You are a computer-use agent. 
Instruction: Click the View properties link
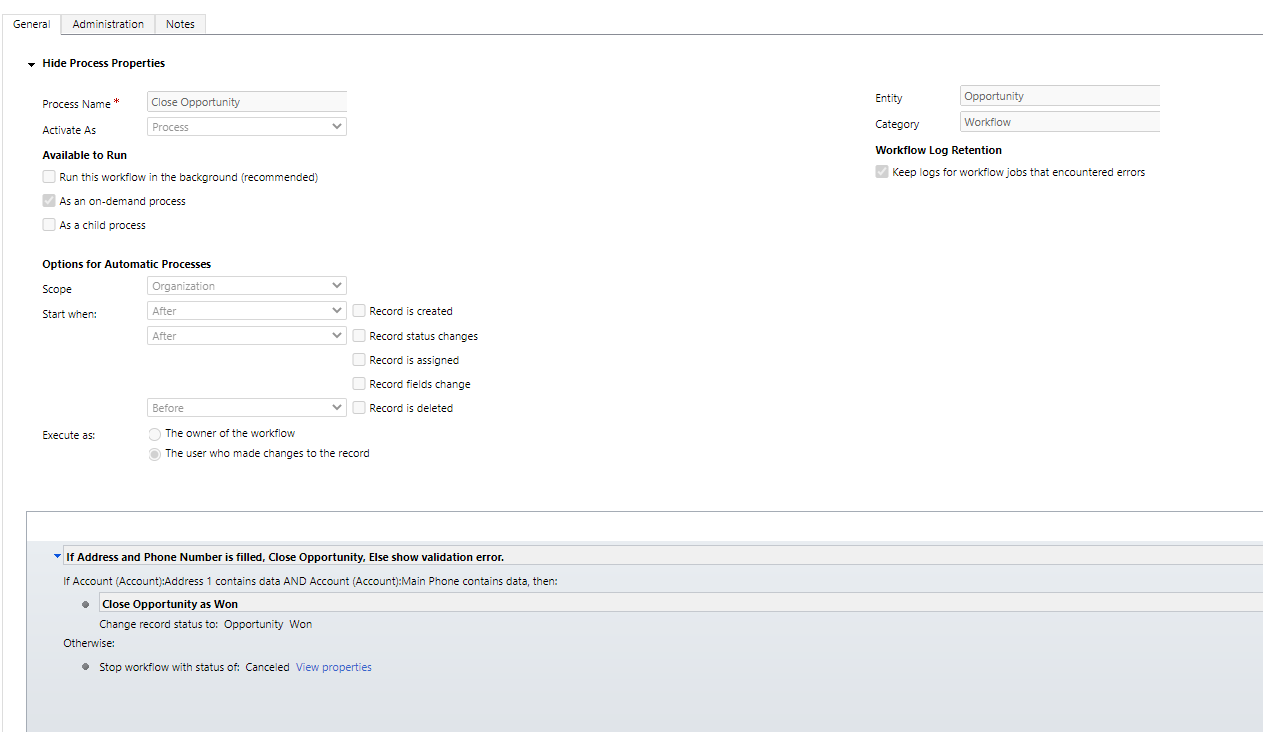(x=333, y=666)
